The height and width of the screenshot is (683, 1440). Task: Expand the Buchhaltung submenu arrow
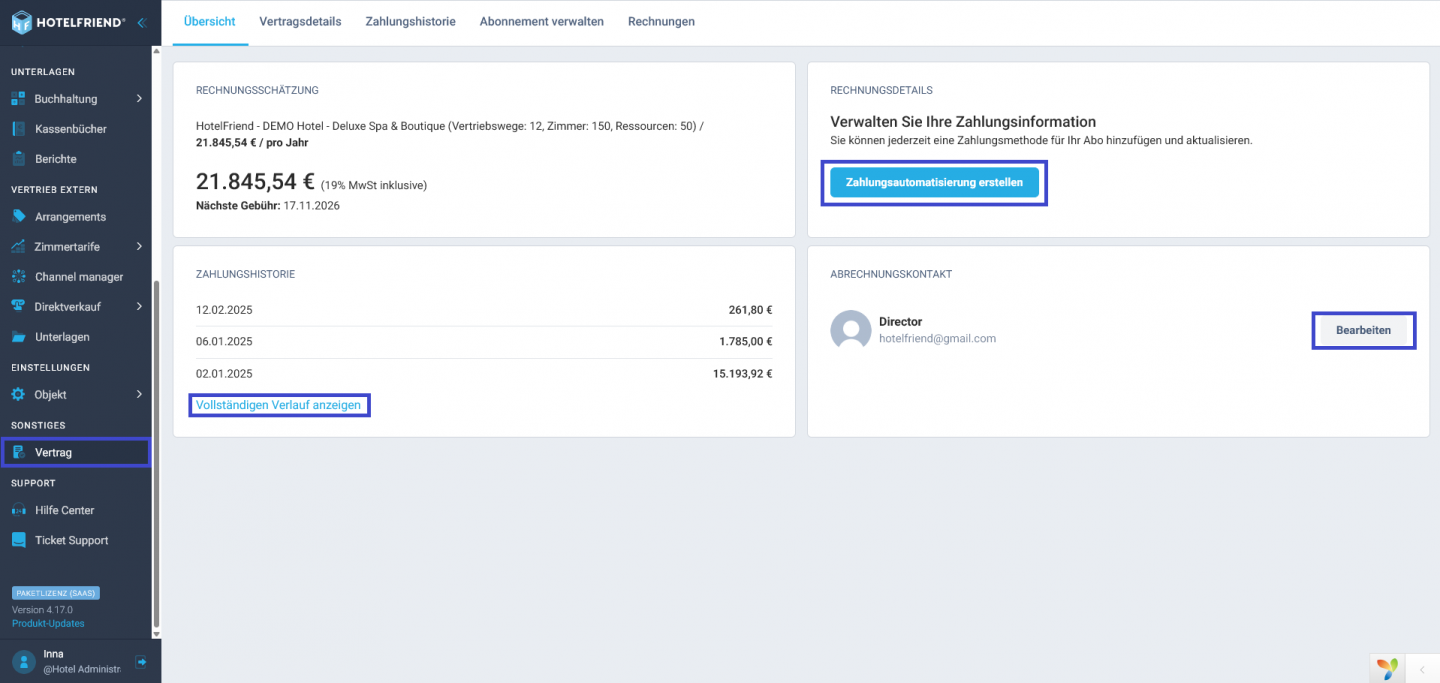[139, 99]
